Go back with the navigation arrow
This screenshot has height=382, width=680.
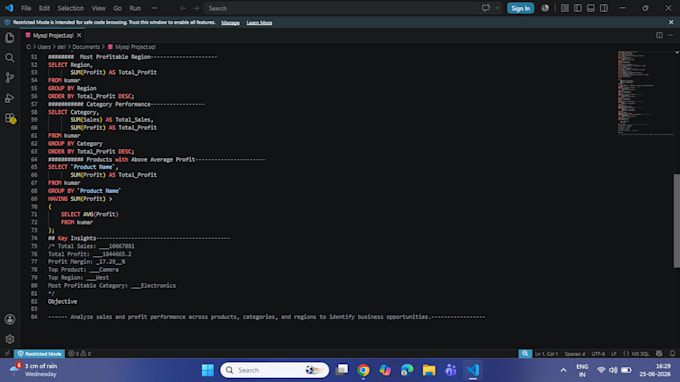pyautogui.click(x=183, y=8)
